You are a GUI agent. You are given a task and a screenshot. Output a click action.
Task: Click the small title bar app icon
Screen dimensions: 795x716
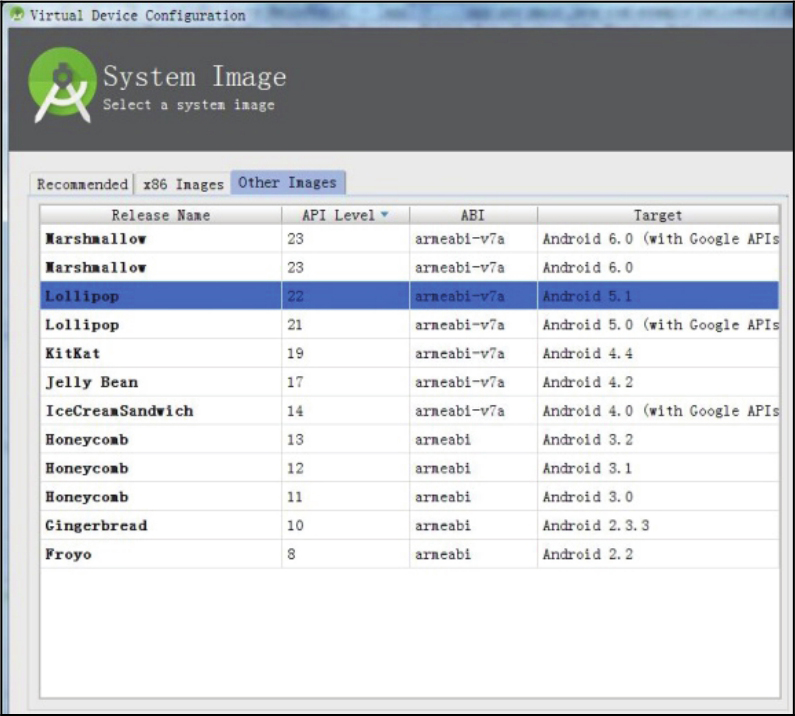point(16,15)
